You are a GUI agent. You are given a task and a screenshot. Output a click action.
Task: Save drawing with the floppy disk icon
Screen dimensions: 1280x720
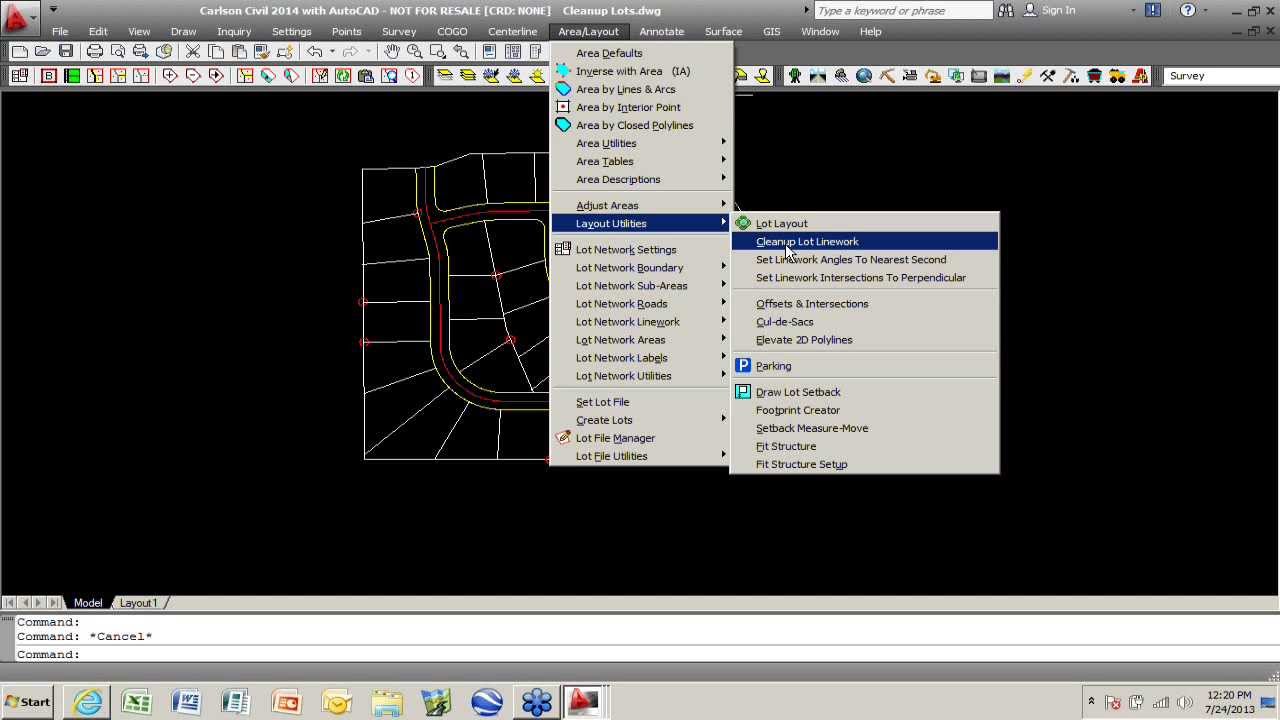pos(66,51)
